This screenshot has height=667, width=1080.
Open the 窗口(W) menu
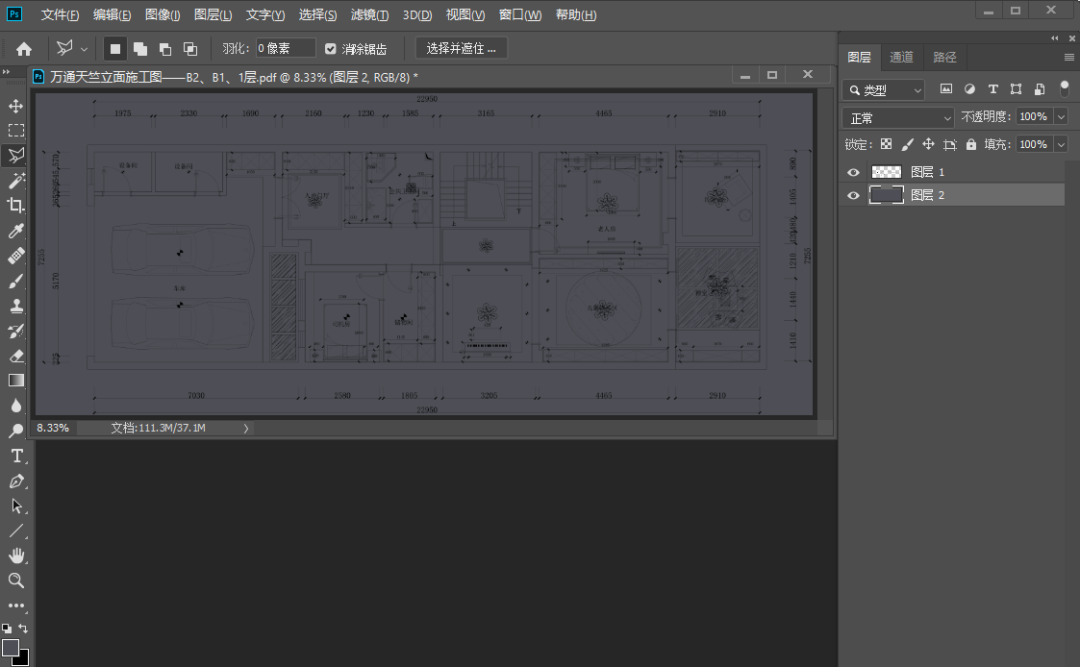[520, 14]
